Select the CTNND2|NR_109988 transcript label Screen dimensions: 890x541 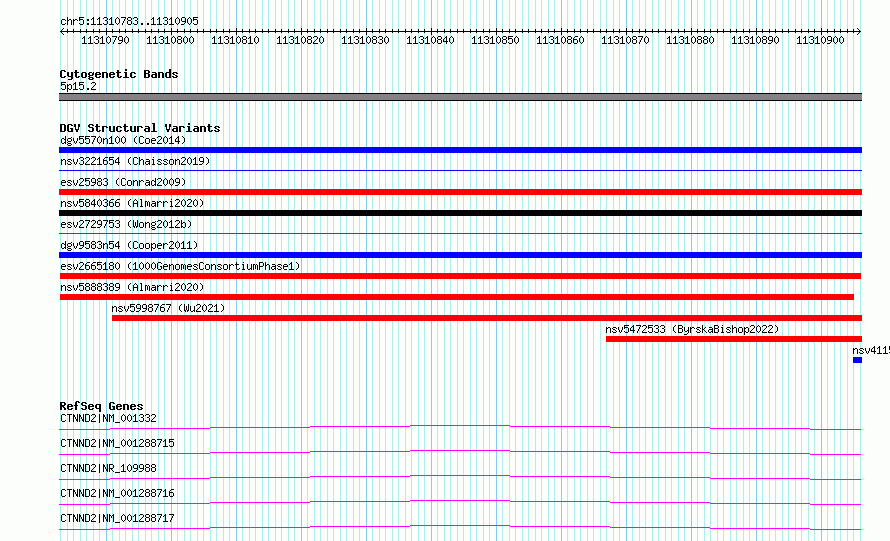108,468
